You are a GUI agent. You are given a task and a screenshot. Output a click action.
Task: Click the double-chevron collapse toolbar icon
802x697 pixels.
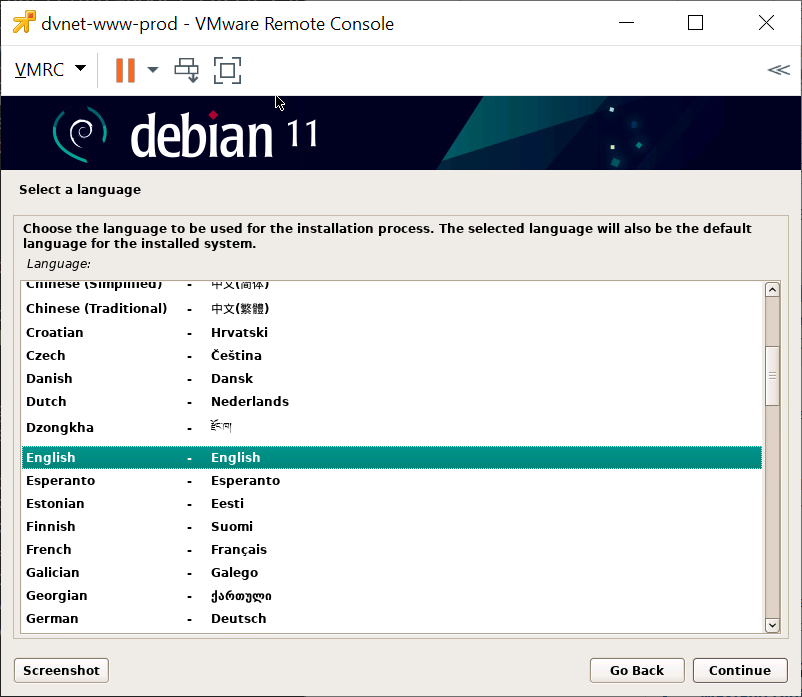click(x=778, y=70)
